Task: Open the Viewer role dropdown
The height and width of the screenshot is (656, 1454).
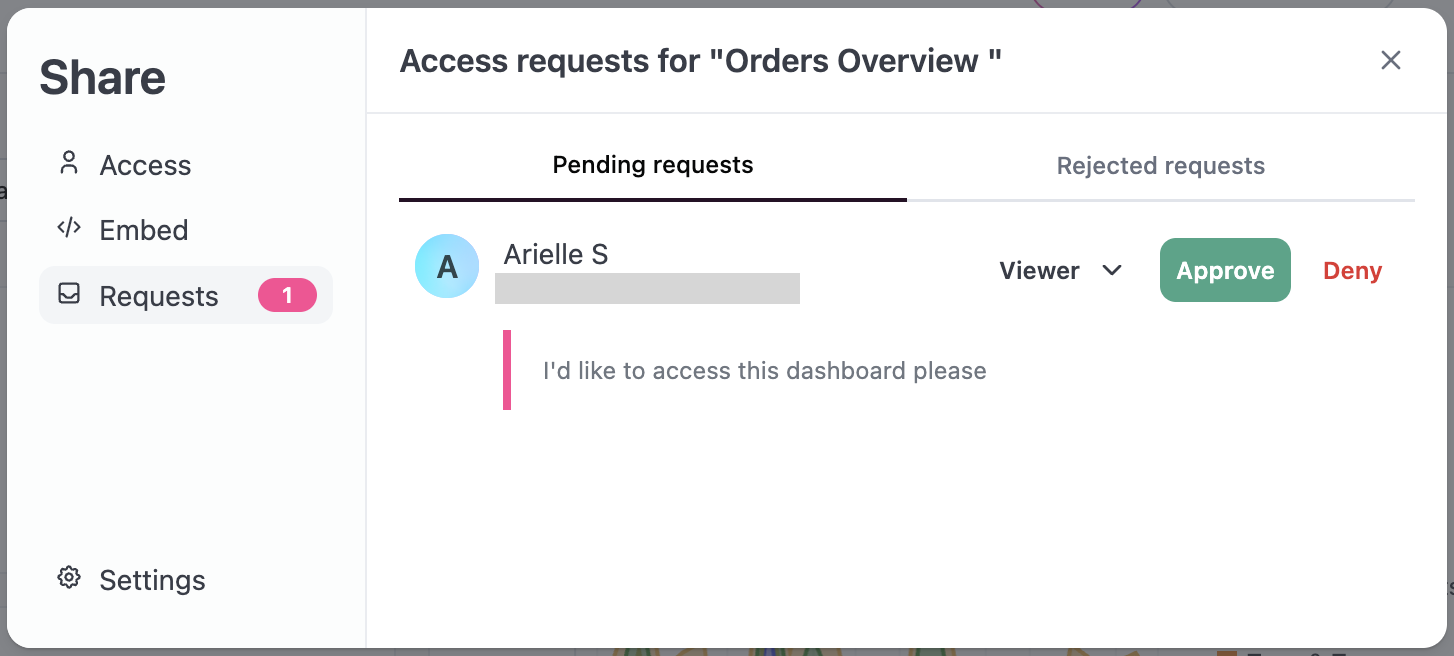Action: tap(1061, 270)
